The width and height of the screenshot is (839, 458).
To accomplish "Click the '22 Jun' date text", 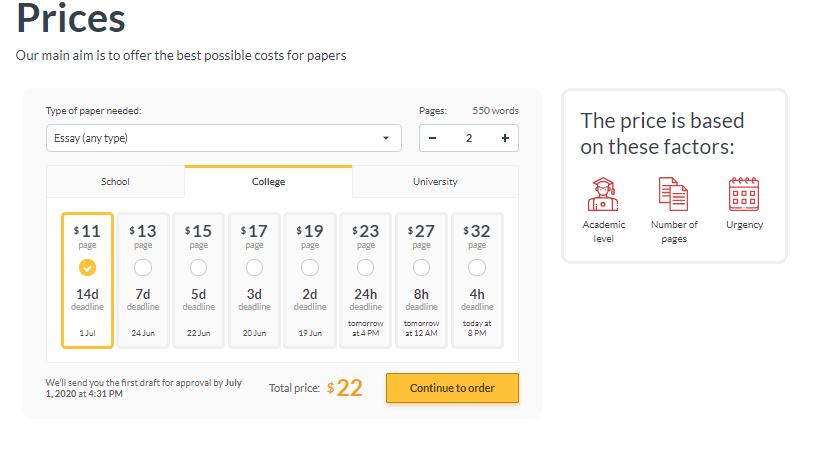I will 199,333.
